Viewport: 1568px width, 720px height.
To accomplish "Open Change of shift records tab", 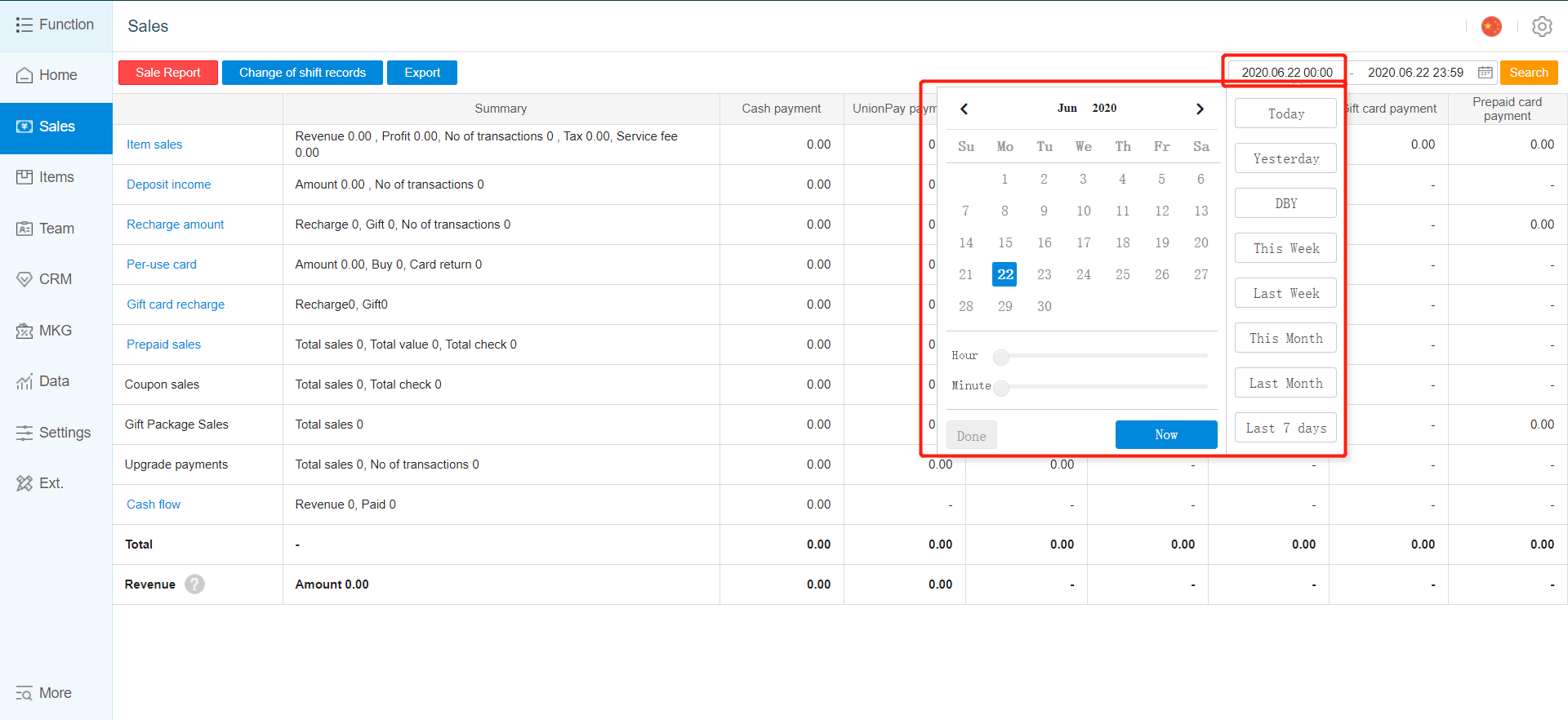I will 302,73.
